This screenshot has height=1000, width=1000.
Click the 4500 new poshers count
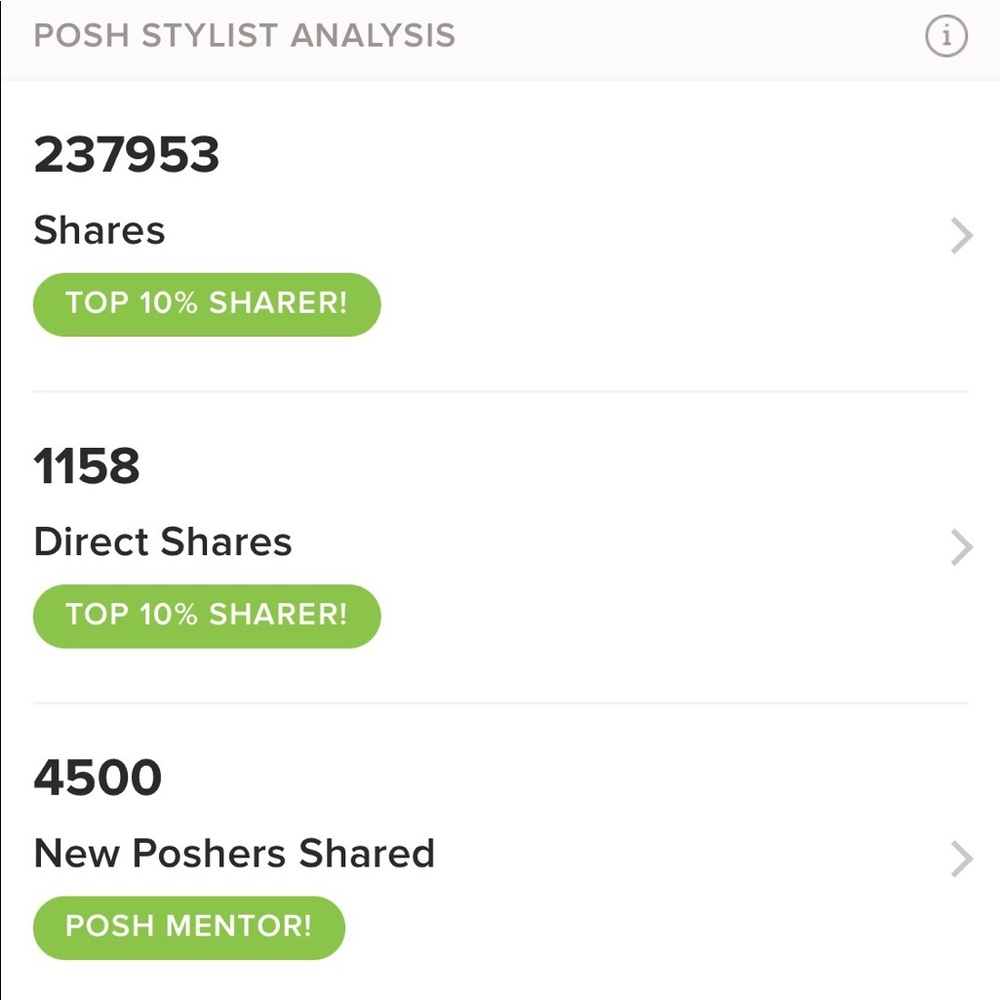(x=98, y=777)
